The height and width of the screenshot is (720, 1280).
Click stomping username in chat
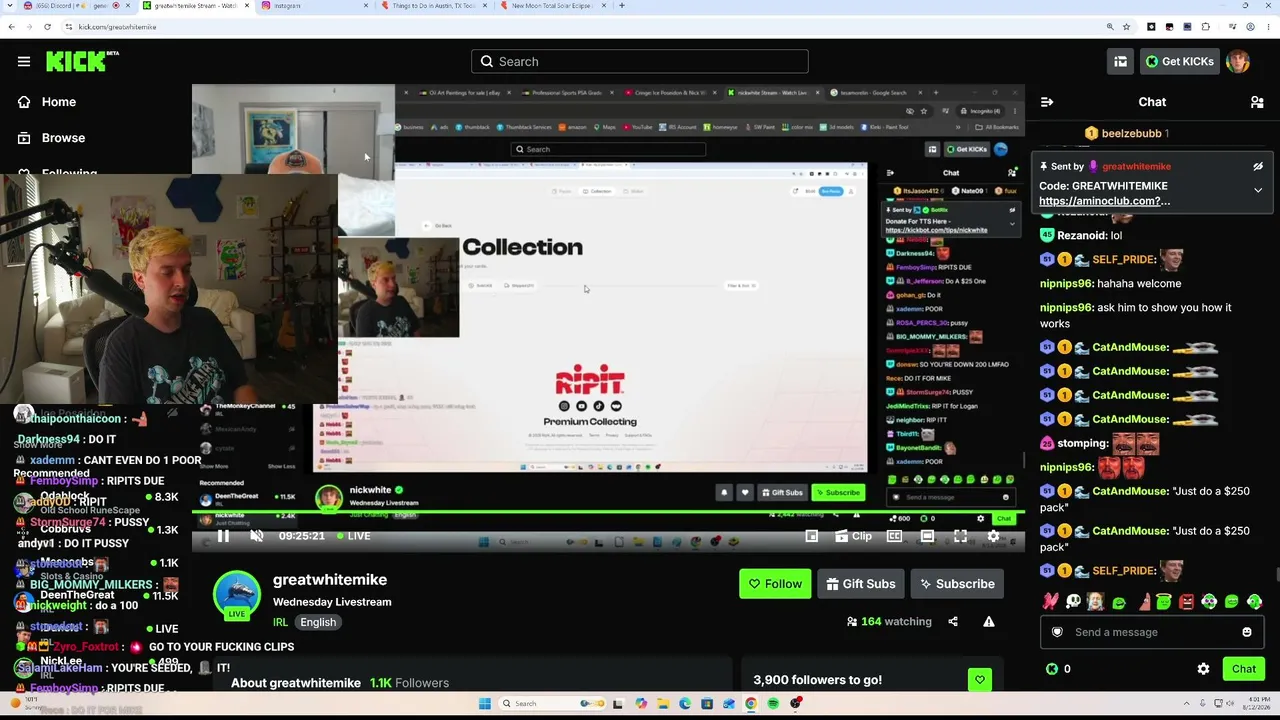pos(1082,443)
